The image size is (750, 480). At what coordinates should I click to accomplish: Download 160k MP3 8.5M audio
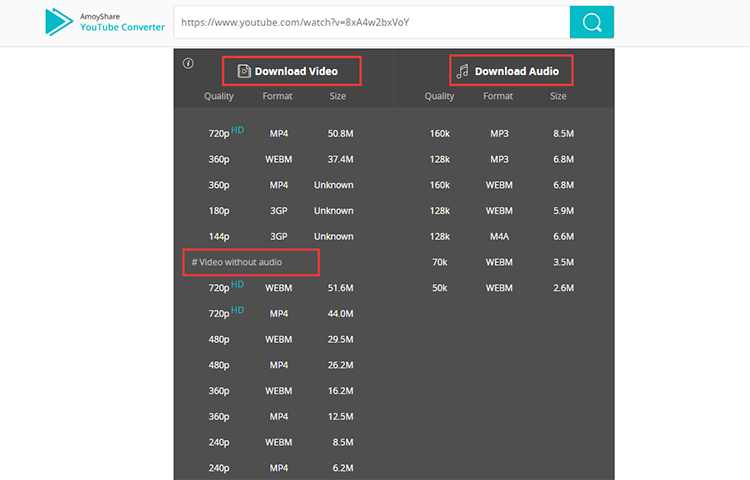(504, 133)
